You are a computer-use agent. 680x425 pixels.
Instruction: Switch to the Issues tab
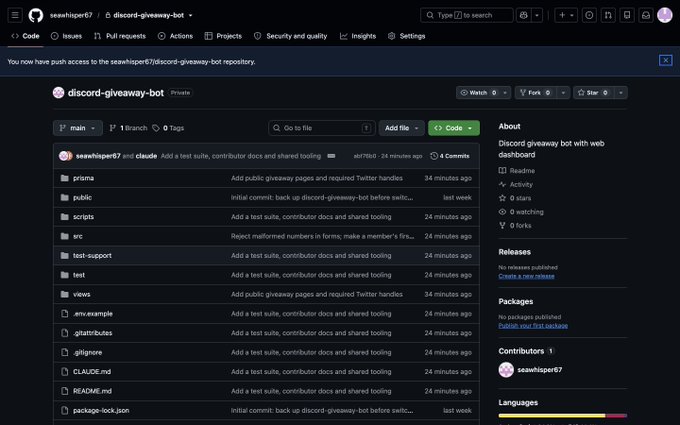coord(66,36)
